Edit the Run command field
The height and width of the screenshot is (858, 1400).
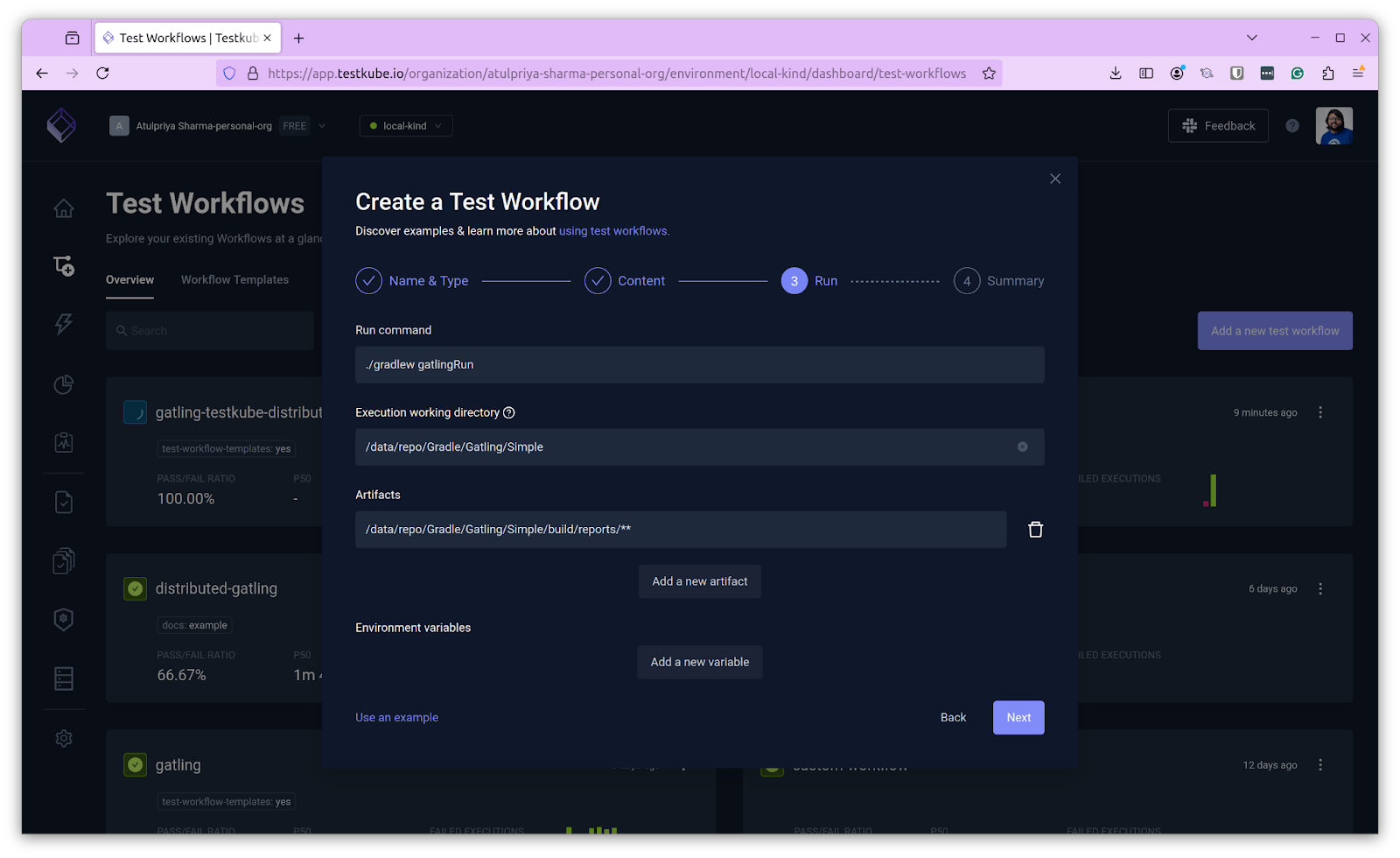pos(700,364)
